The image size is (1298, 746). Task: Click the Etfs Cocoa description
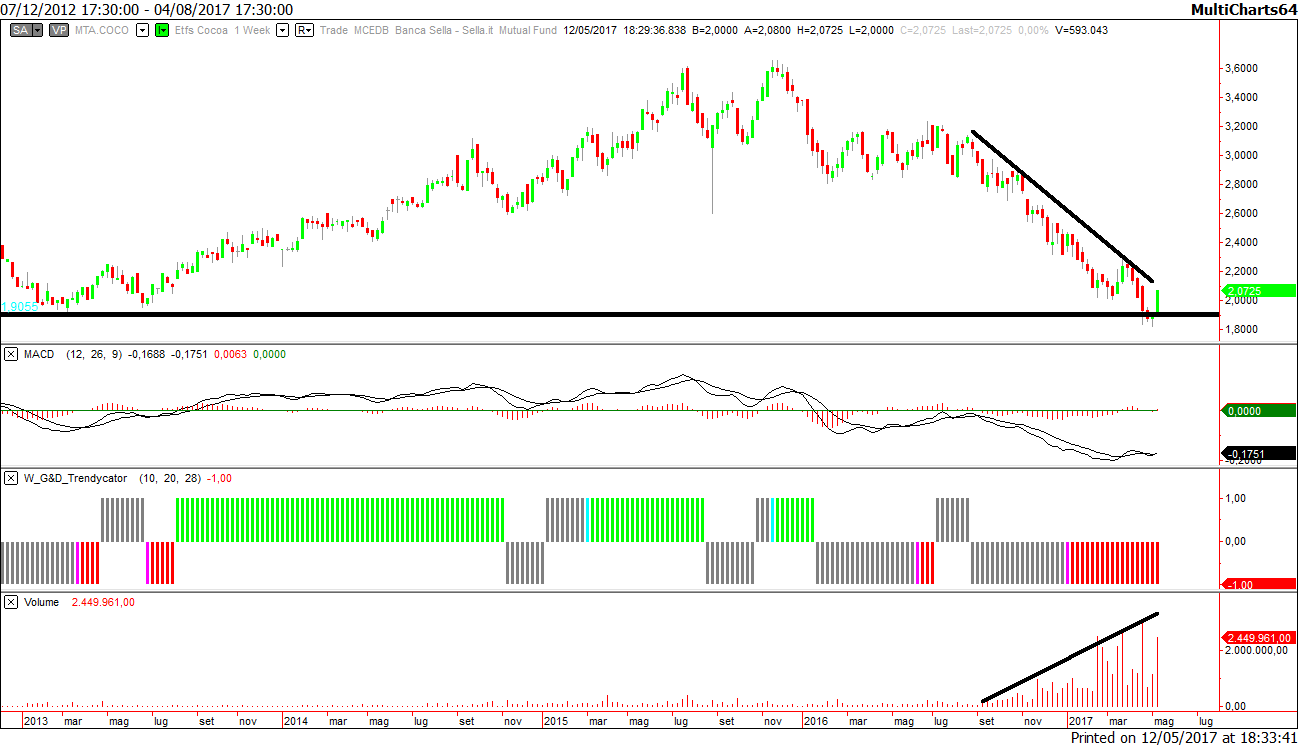[x=202, y=30]
